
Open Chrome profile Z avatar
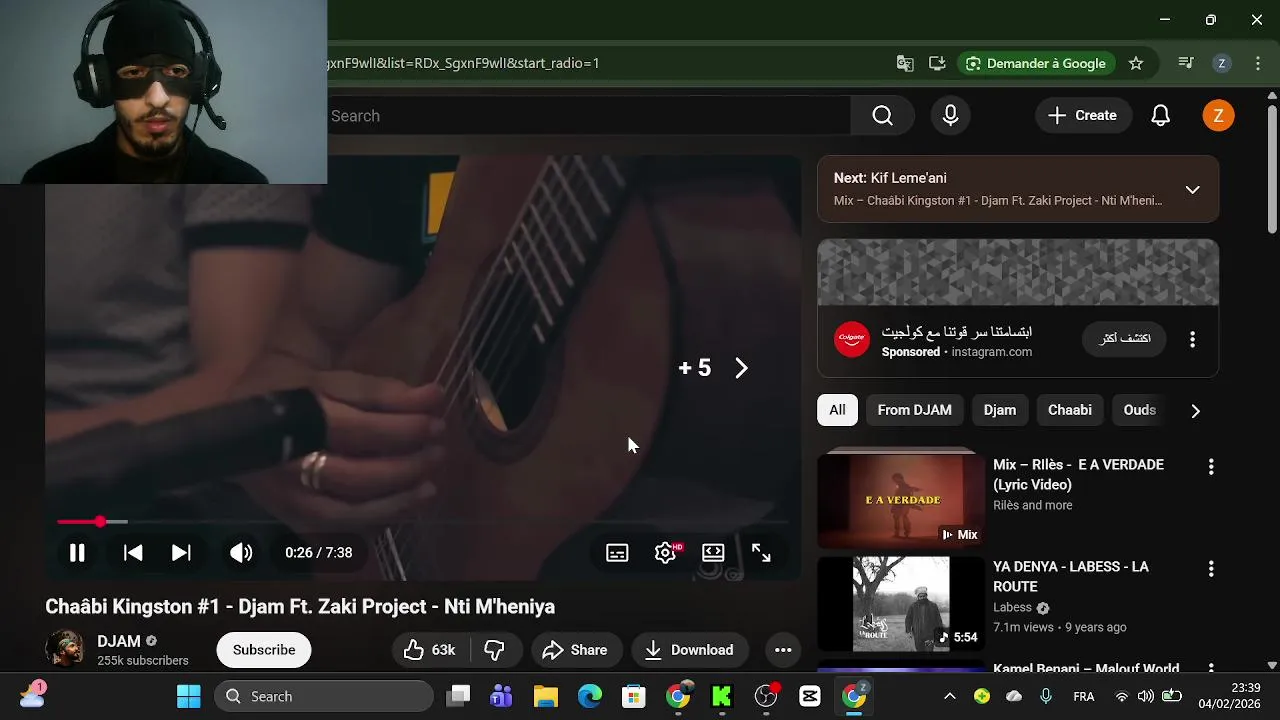[x=1221, y=63]
